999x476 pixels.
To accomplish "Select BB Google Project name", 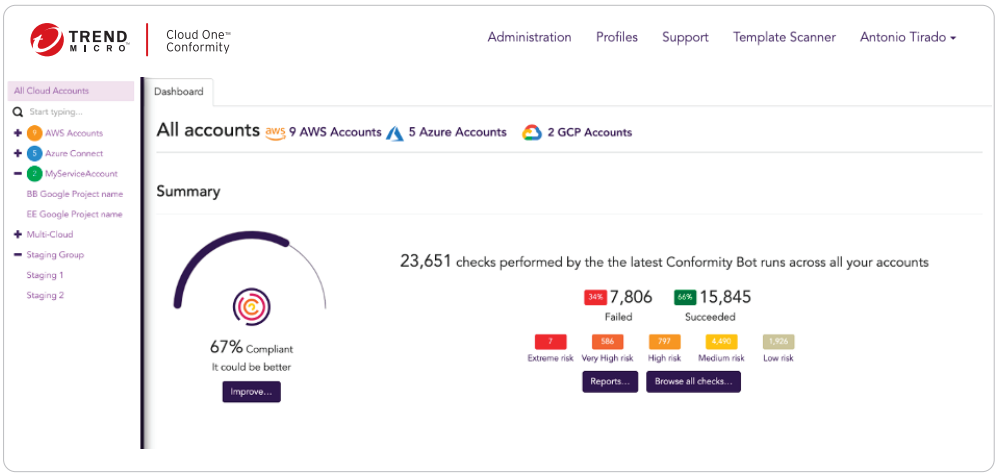I will pyautogui.click(x=75, y=194).
